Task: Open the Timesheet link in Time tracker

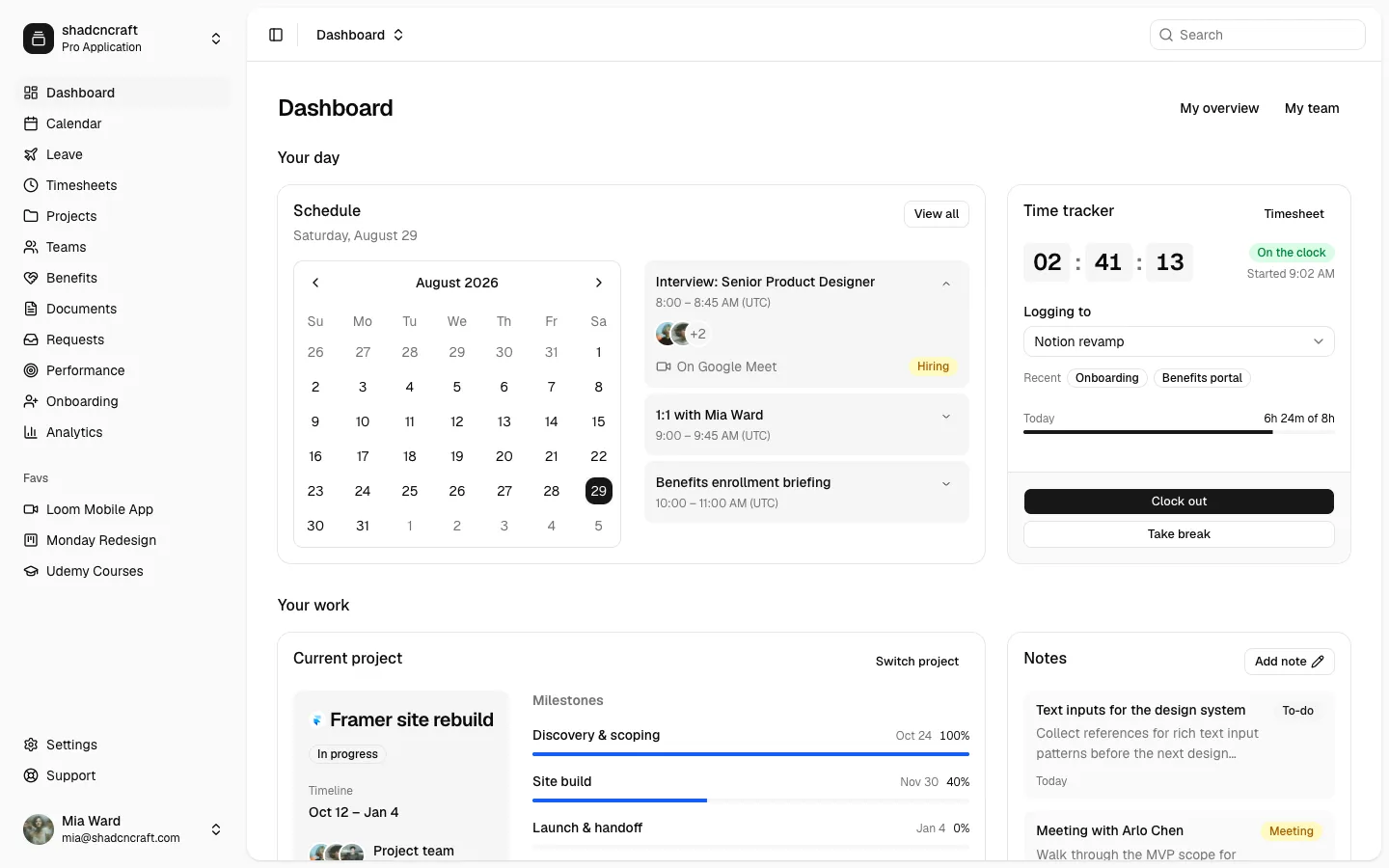Action: (x=1294, y=214)
